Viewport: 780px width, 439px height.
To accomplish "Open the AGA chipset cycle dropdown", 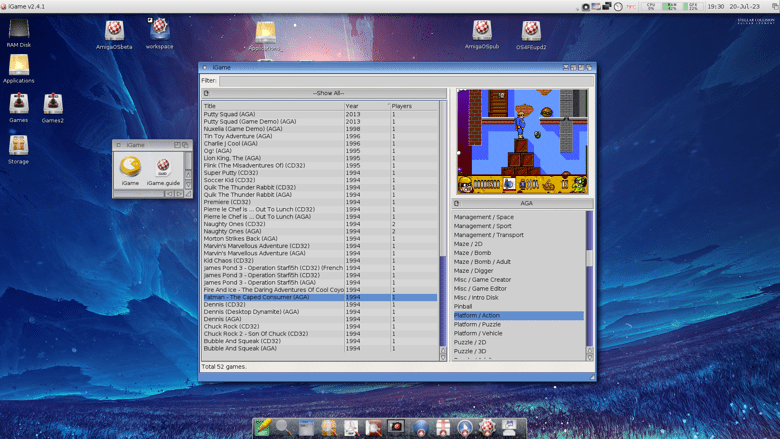I will (x=525, y=203).
